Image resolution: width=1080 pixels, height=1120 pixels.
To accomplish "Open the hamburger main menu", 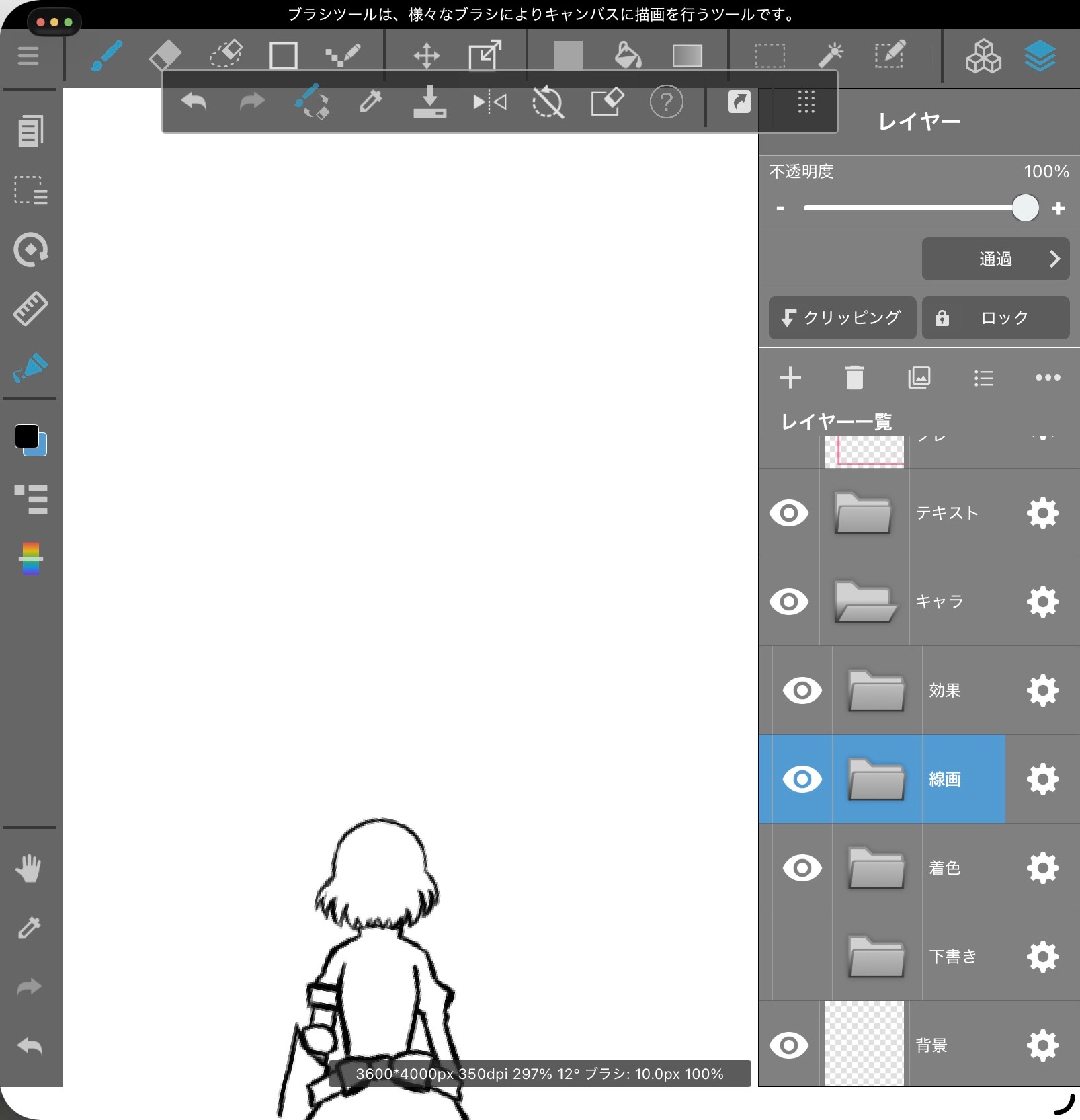I will click(28, 55).
